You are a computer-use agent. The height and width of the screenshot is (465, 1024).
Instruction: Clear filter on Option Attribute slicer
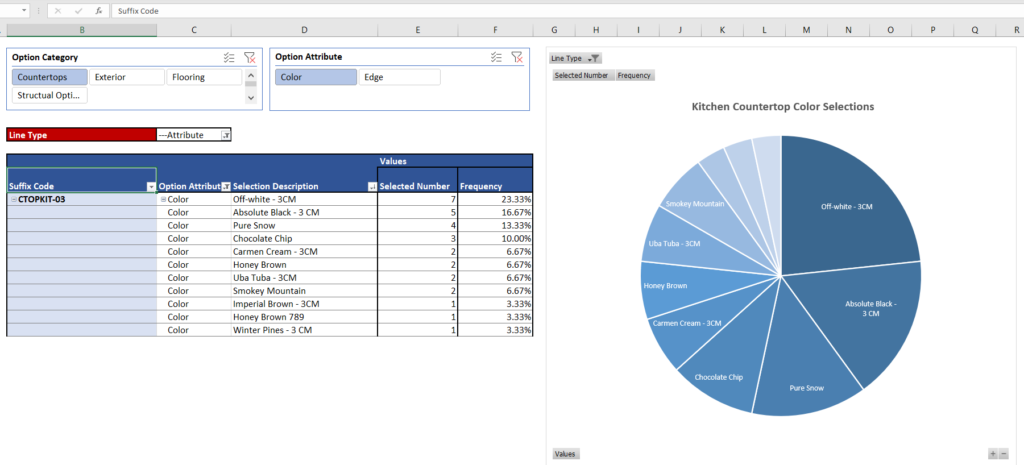tap(517, 58)
